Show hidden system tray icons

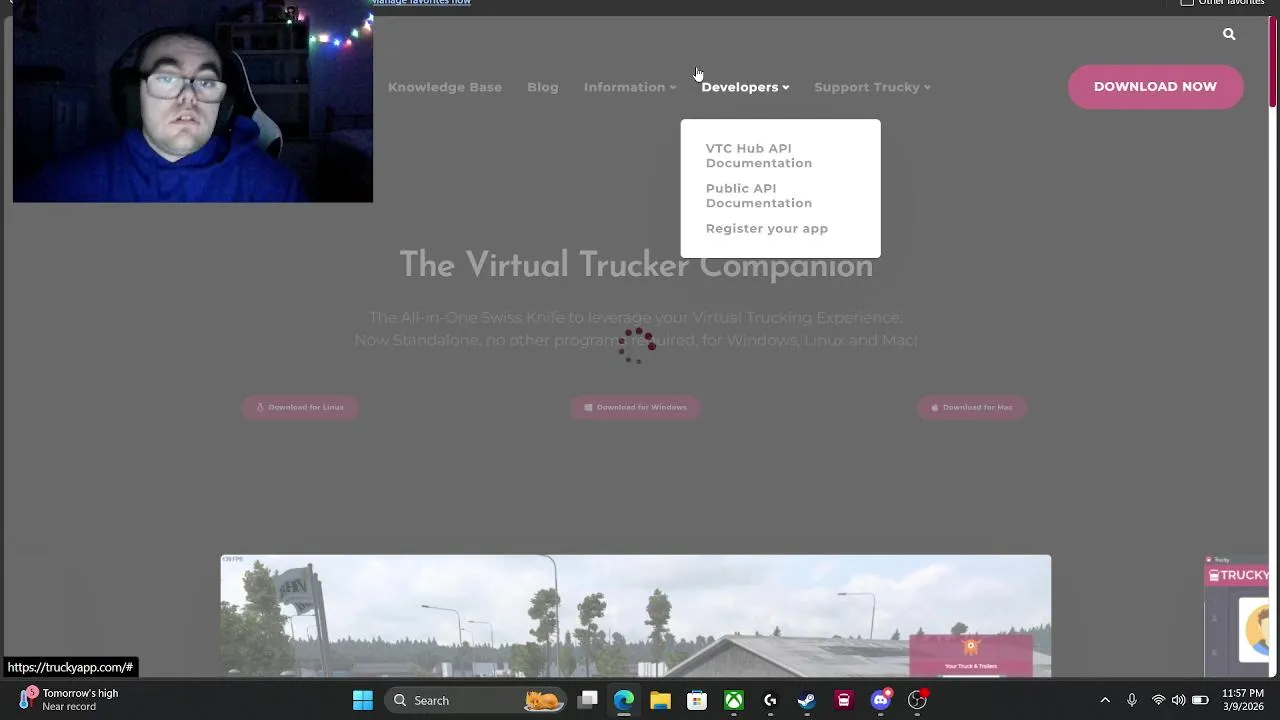(x=1105, y=700)
